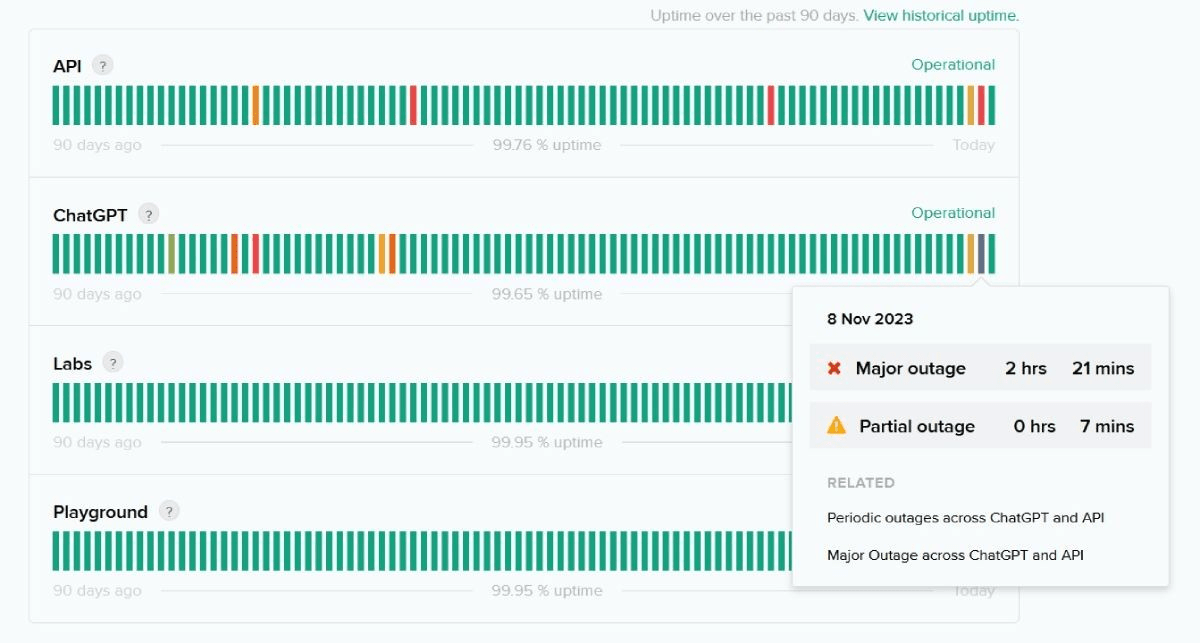The image size is (1200, 643).
Task: Click '90 days ago' under the API bars
Action: pos(97,145)
